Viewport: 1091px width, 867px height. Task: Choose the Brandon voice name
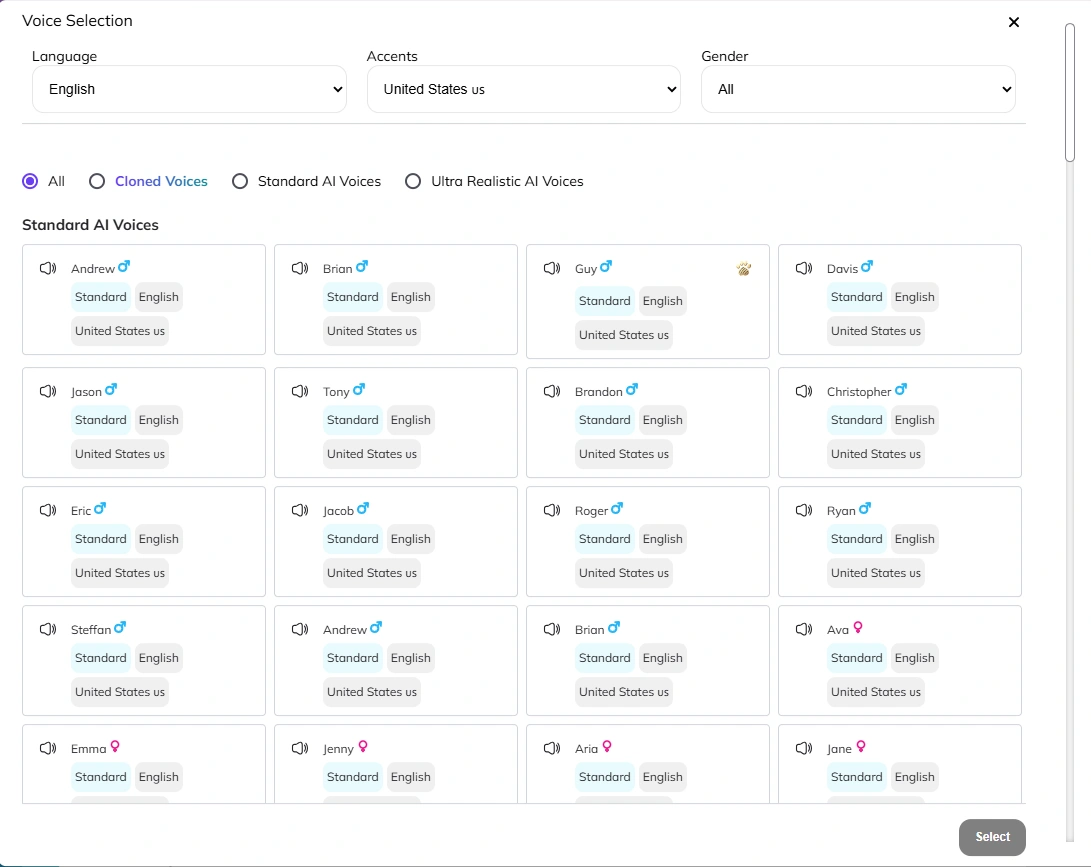[598, 392]
